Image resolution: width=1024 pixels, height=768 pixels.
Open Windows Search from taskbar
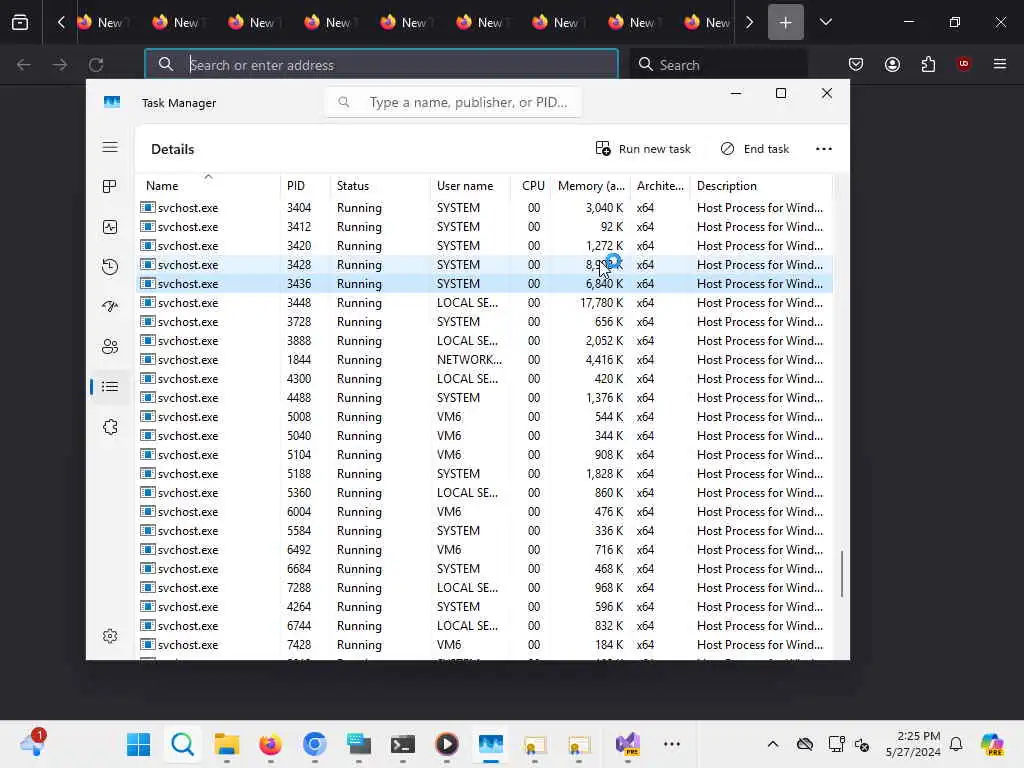pyautogui.click(x=182, y=744)
